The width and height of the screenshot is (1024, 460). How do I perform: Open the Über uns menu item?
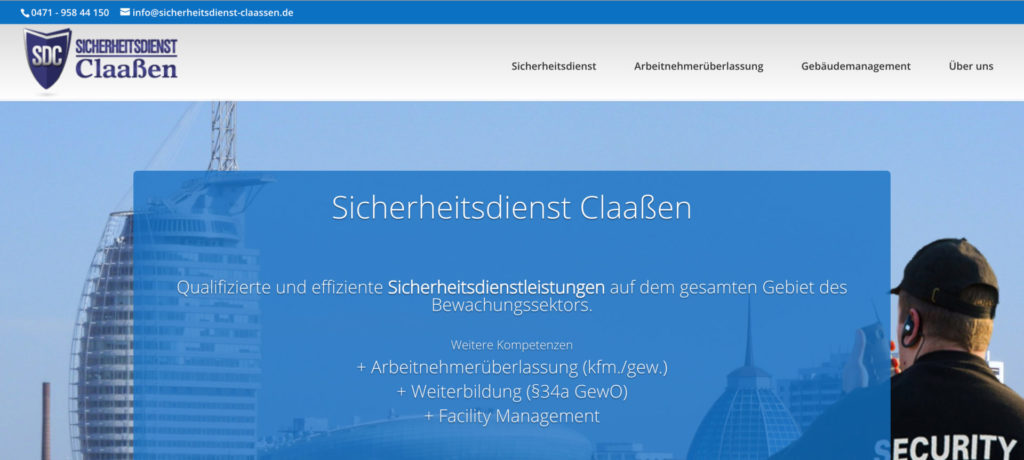pos(971,66)
